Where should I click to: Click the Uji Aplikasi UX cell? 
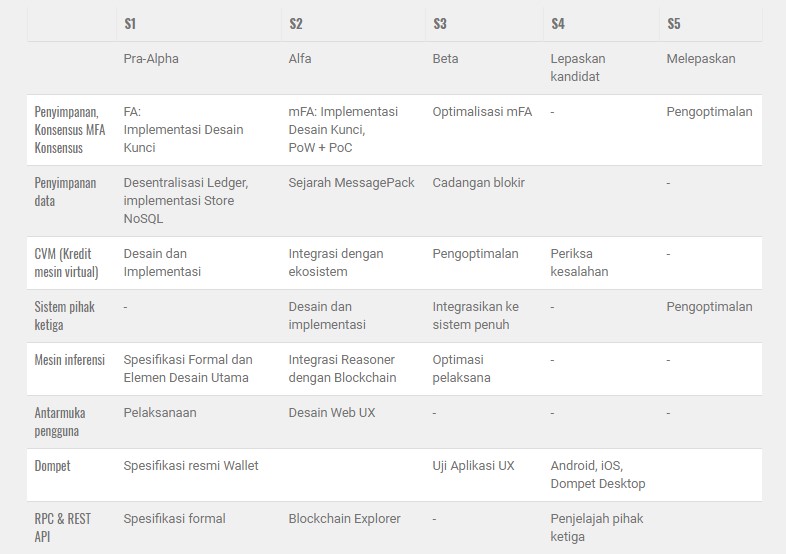pos(473,466)
